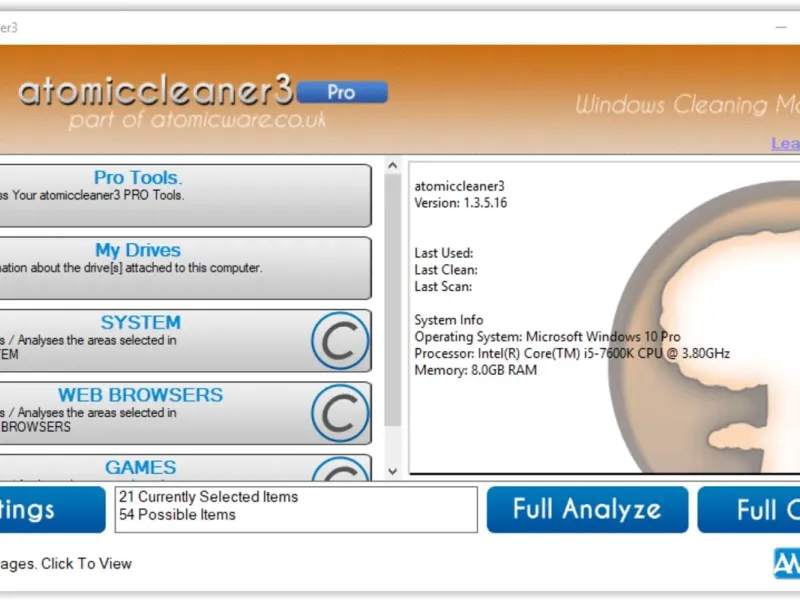Run Full Analyze
The height and width of the screenshot is (600, 800).
pyautogui.click(x=587, y=509)
